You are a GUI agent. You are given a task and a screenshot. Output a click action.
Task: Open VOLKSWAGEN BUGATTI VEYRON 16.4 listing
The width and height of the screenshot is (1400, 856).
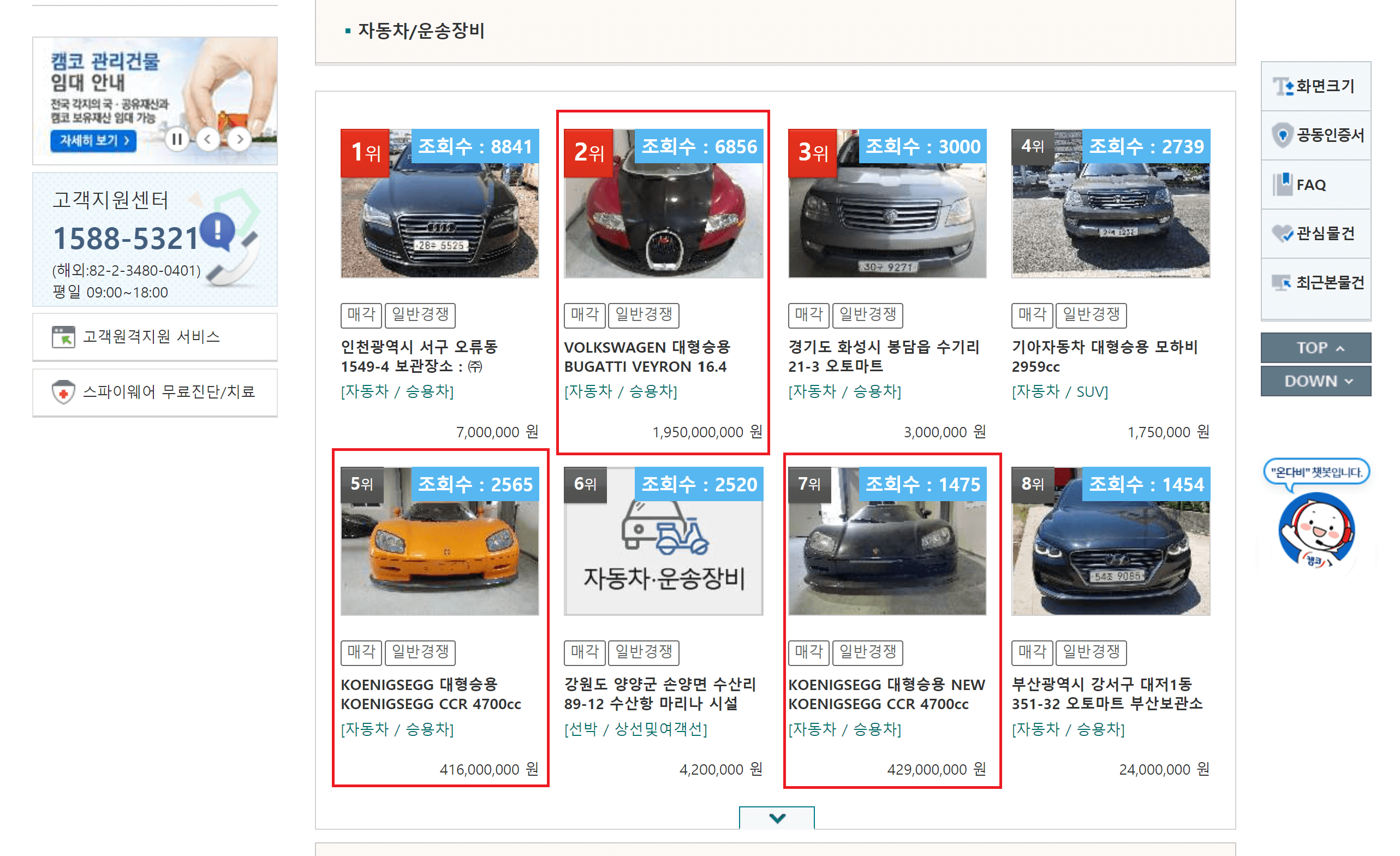tap(647, 356)
